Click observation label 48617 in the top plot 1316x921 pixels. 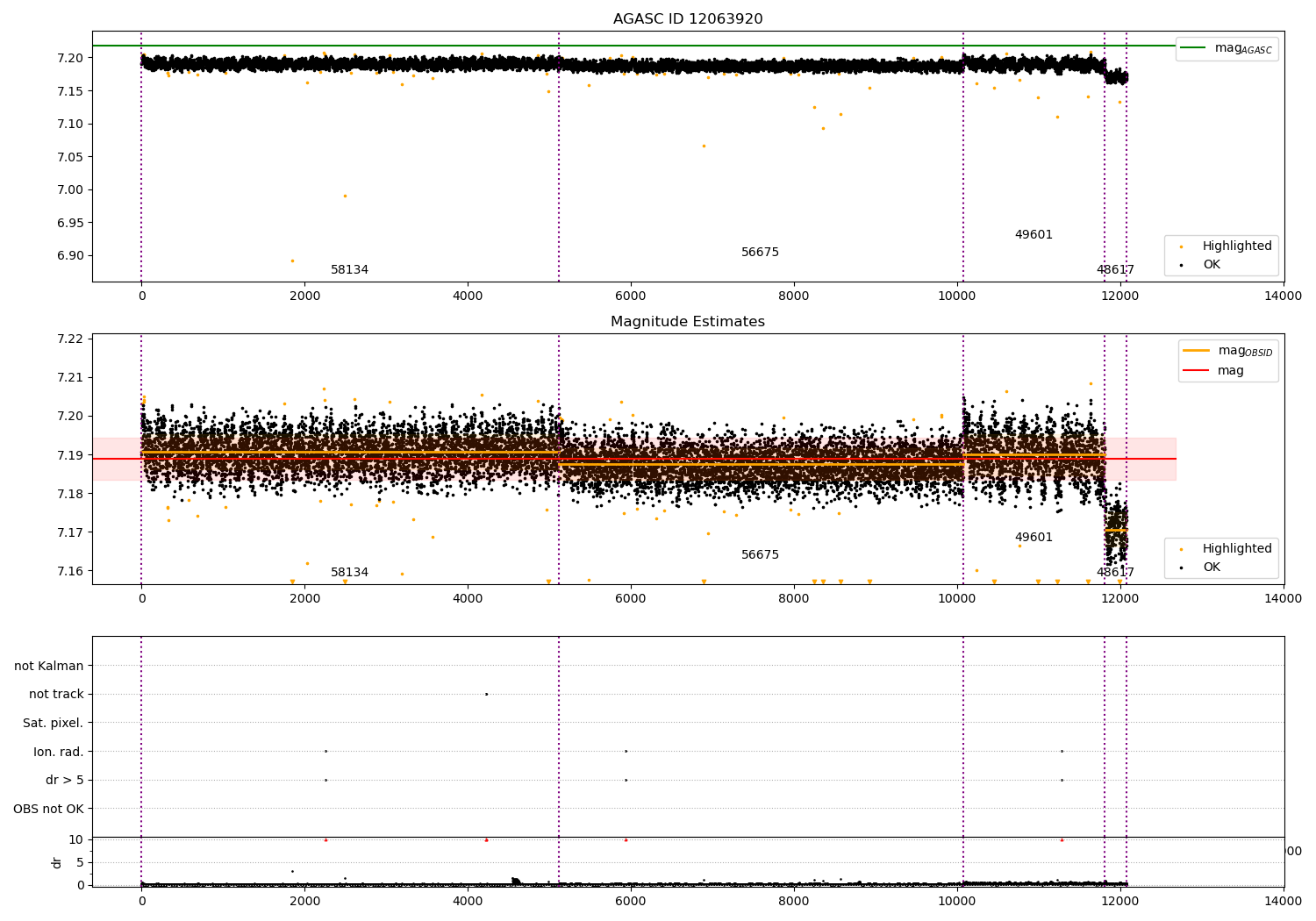pos(1115,270)
